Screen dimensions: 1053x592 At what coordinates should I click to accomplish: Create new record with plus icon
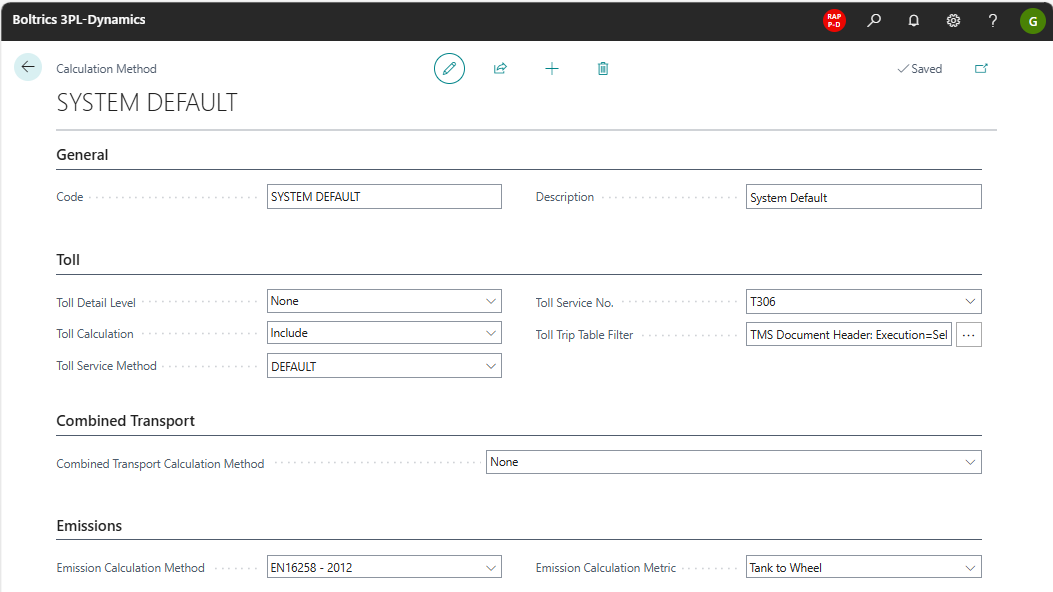pos(552,68)
